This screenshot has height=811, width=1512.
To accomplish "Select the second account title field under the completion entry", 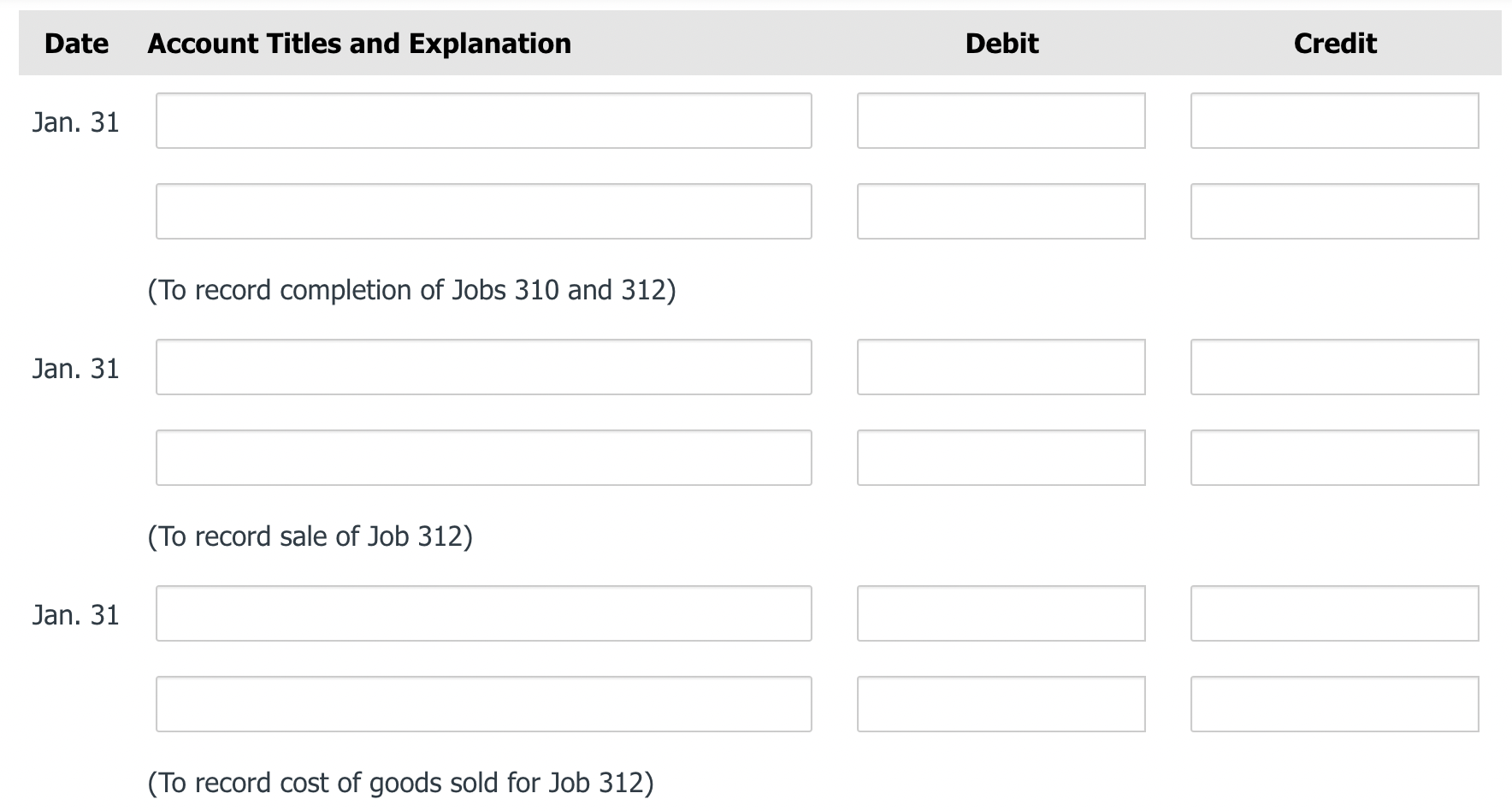I will 483,210.
